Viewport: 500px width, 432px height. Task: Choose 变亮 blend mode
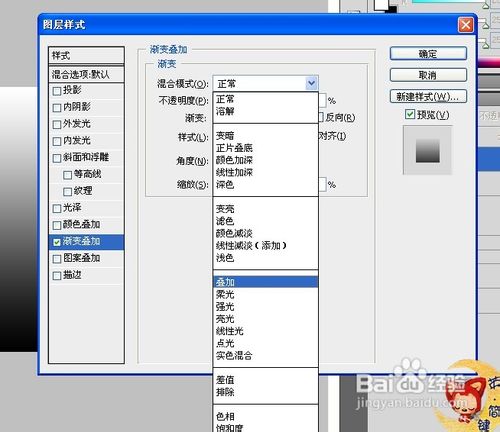266,209
